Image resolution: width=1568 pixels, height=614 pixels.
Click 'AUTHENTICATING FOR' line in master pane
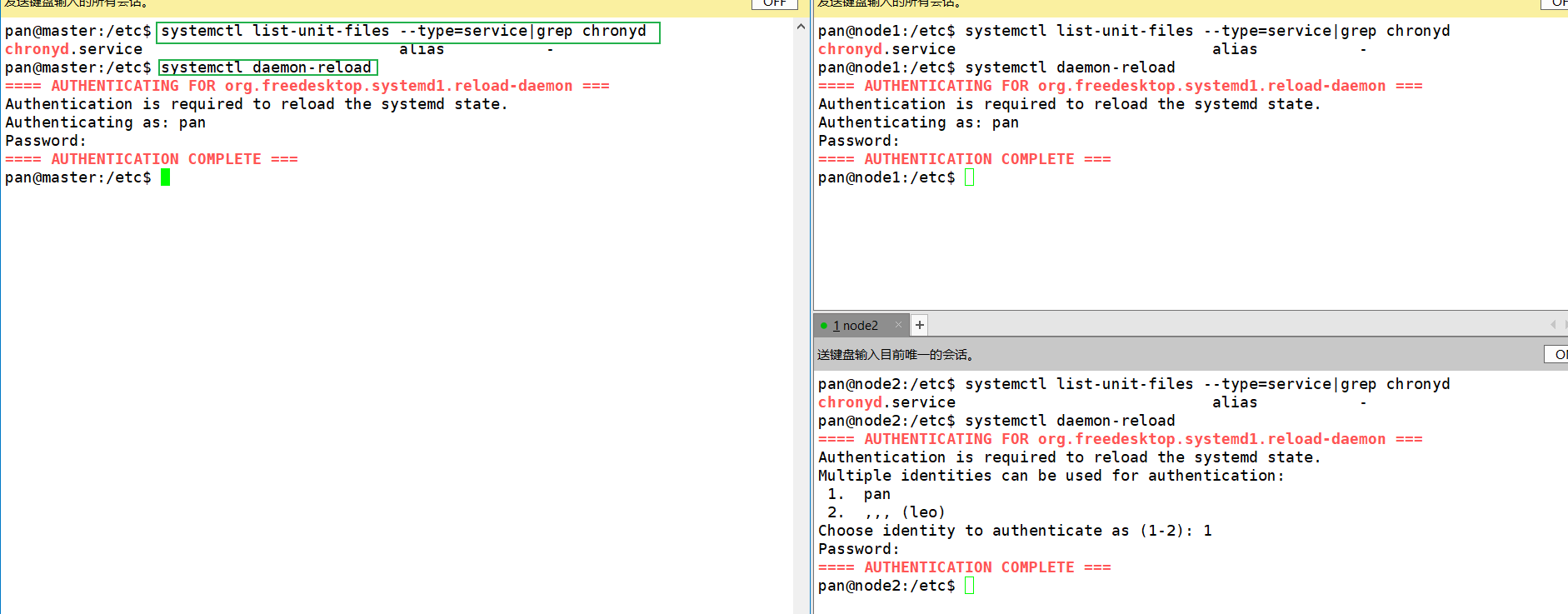[307, 86]
